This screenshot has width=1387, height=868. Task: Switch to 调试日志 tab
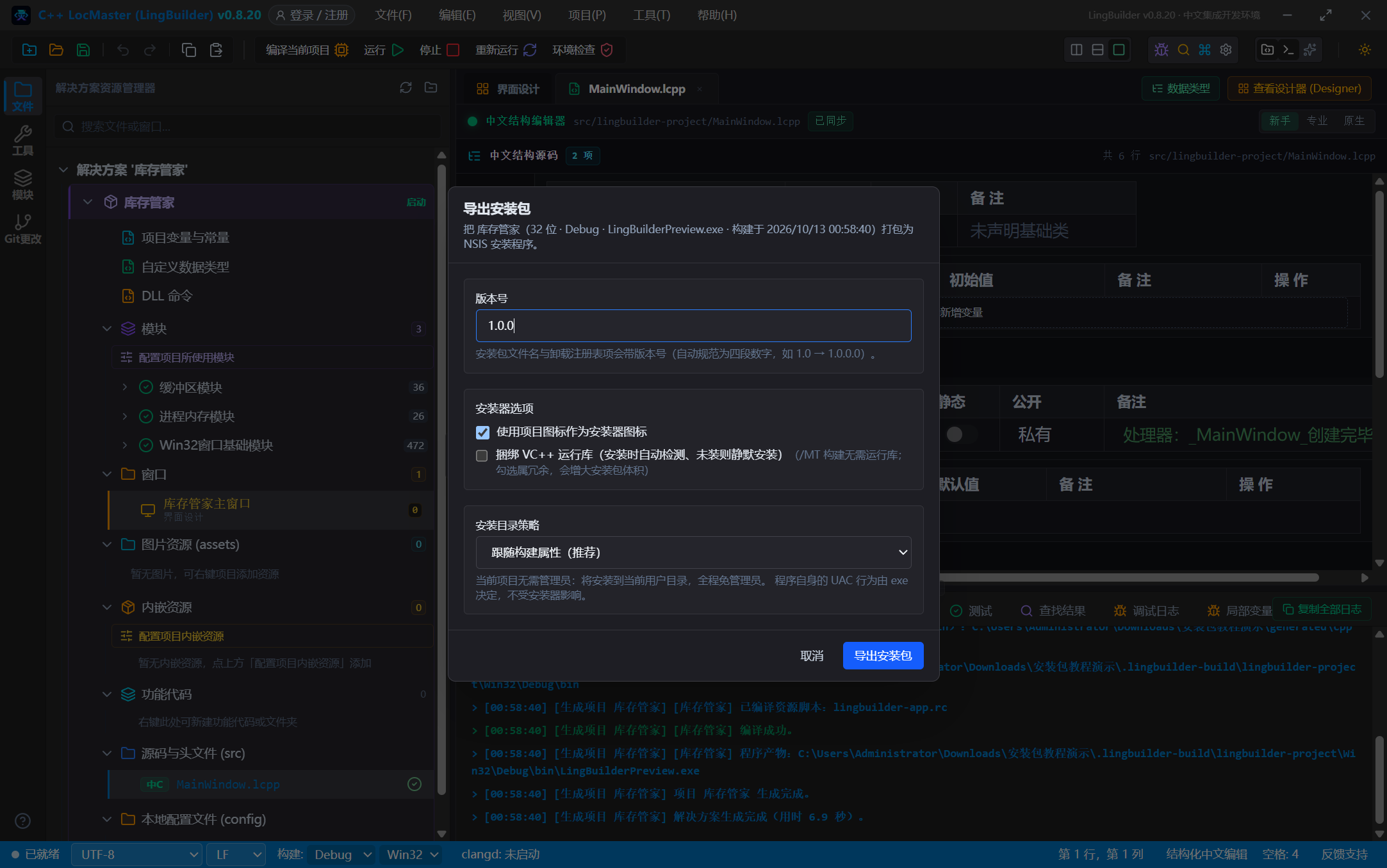pyautogui.click(x=1147, y=610)
